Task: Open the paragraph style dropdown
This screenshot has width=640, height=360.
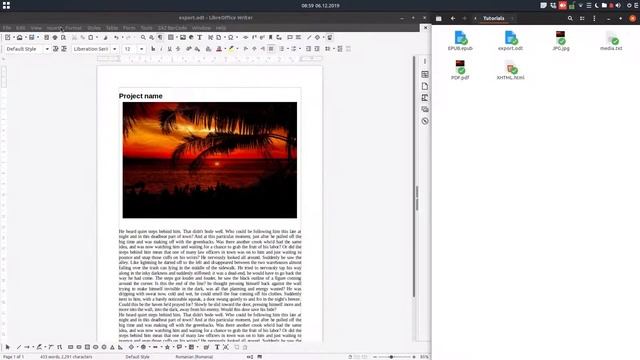Action: pyautogui.click(x=47, y=49)
